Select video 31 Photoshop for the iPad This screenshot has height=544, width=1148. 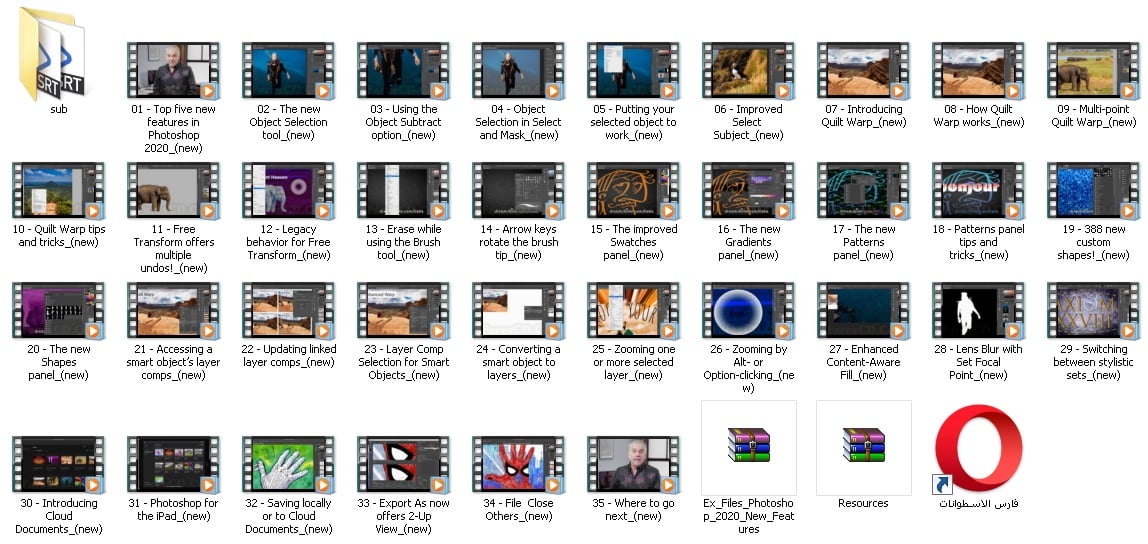pos(174,465)
